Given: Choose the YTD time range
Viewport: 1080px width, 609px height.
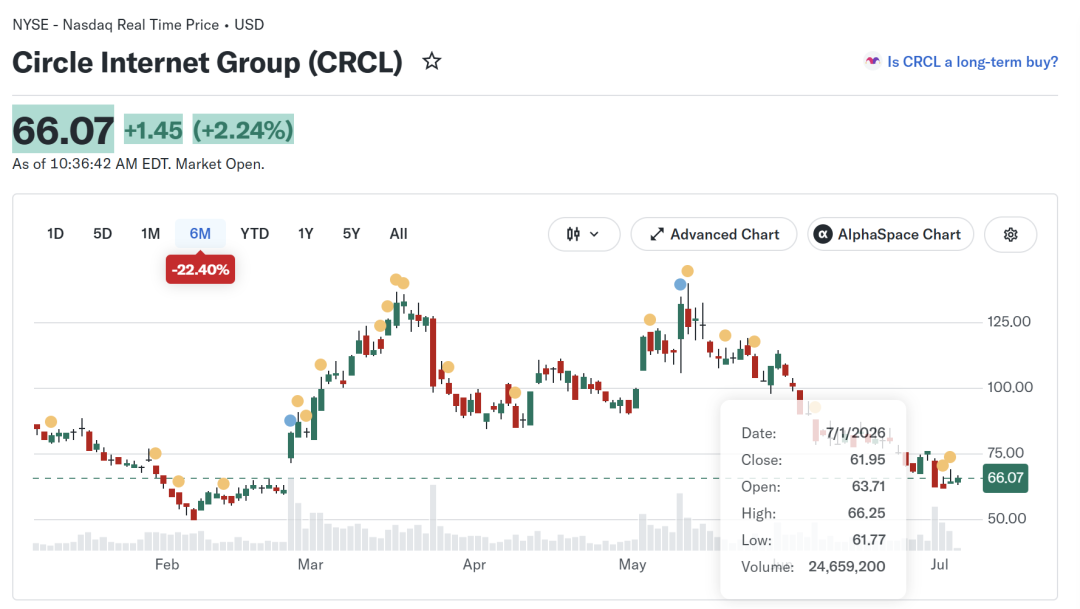Looking at the screenshot, I should [x=254, y=234].
